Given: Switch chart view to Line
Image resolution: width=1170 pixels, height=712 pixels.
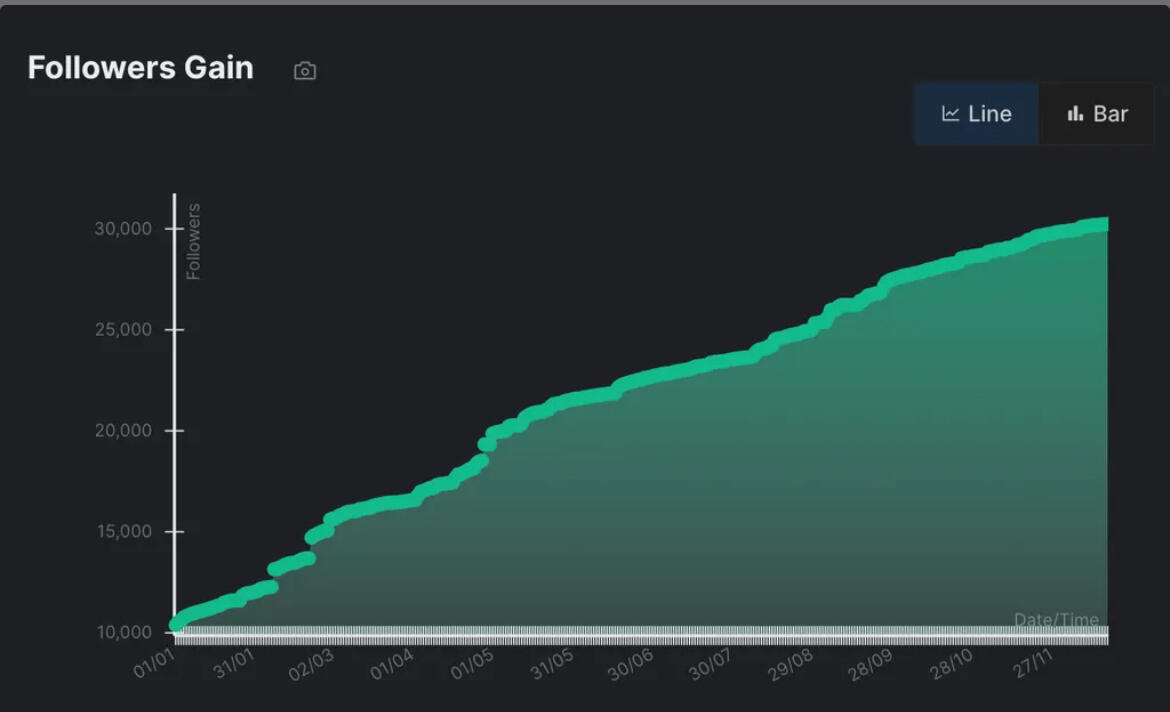Looking at the screenshot, I should pyautogui.click(x=977, y=114).
